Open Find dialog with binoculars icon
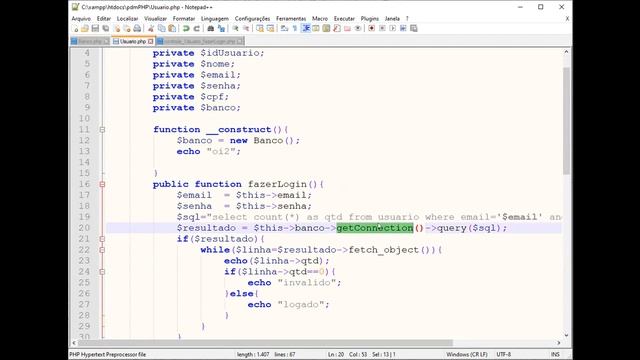This screenshot has width=640, height=360. coord(211,28)
